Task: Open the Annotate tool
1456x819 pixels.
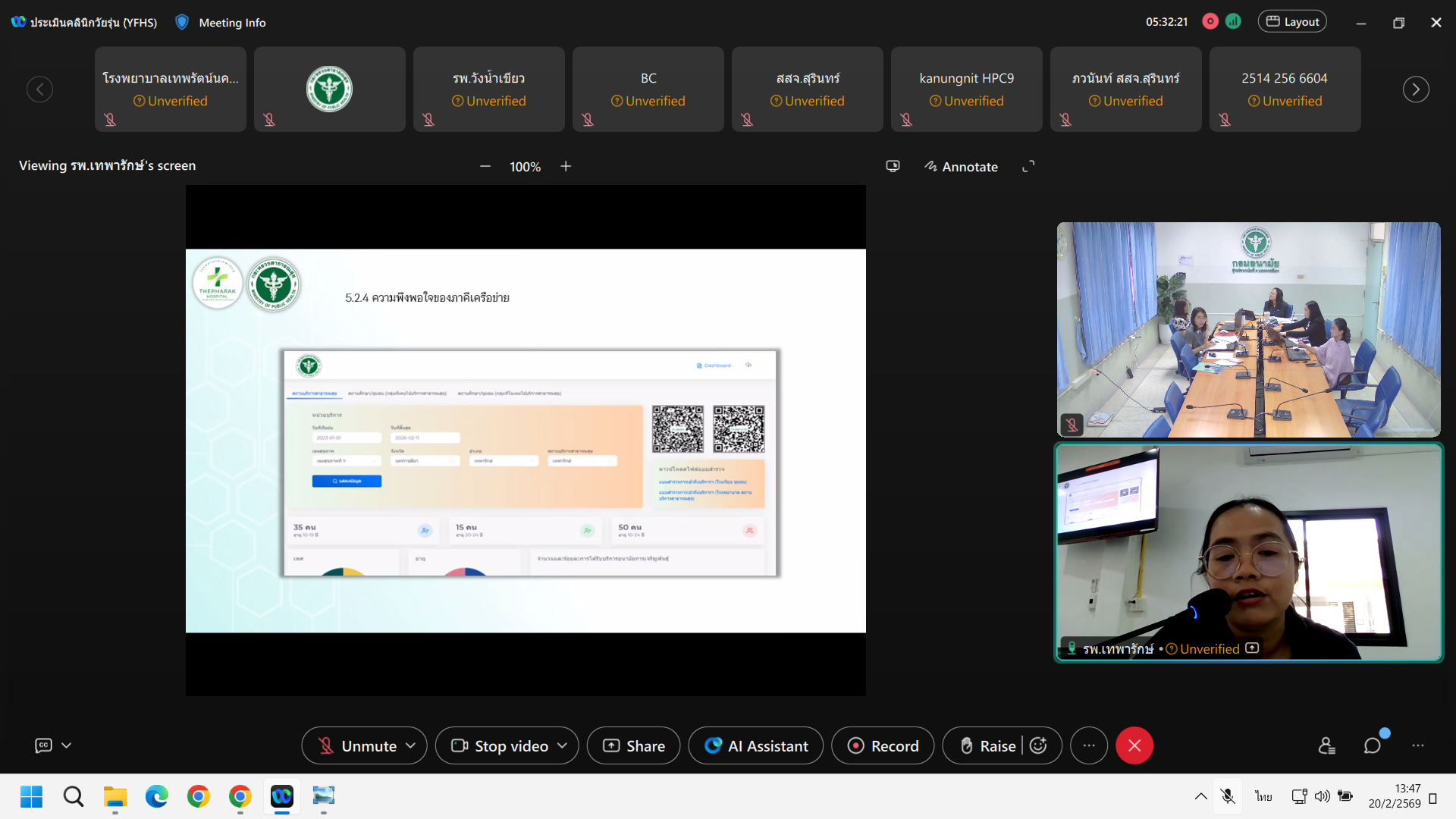Action: point(961,167)
